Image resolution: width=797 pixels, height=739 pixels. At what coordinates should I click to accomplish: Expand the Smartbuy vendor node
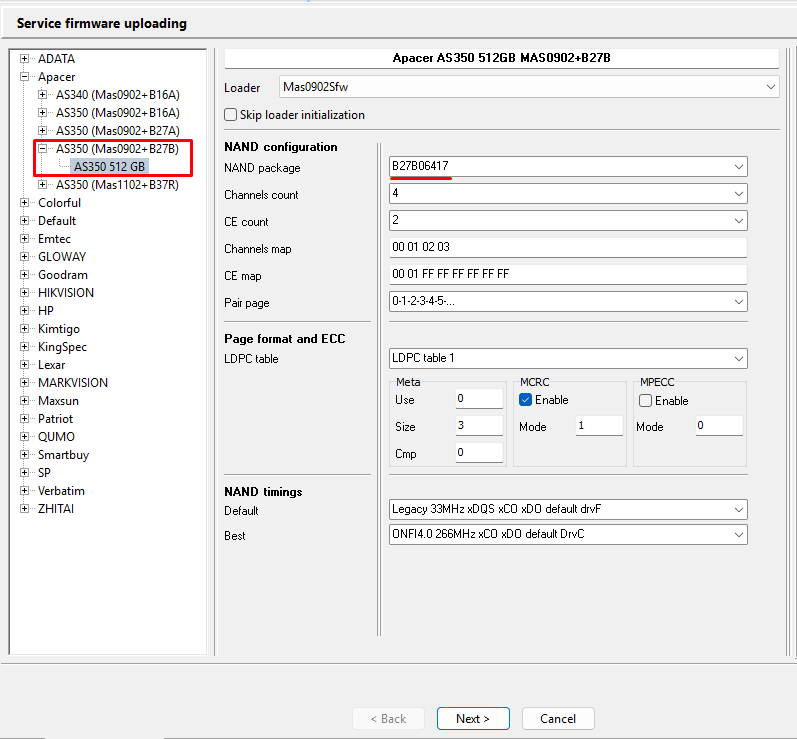point(24,454)
